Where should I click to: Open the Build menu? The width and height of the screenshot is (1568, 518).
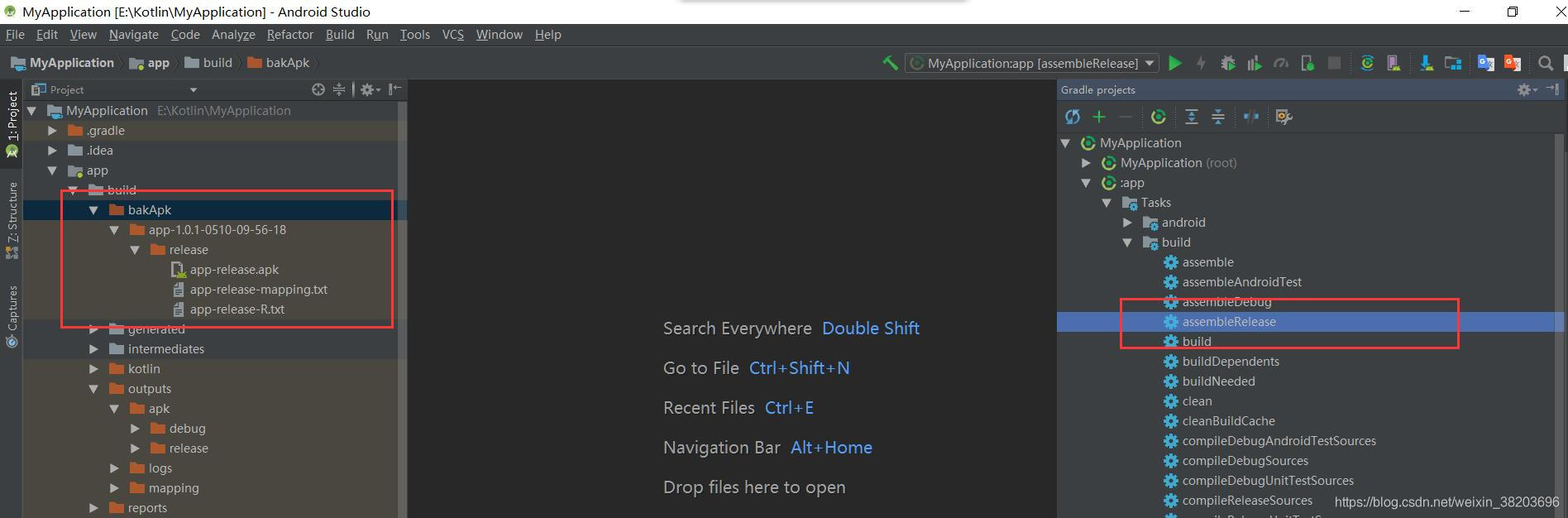point(340,35)
